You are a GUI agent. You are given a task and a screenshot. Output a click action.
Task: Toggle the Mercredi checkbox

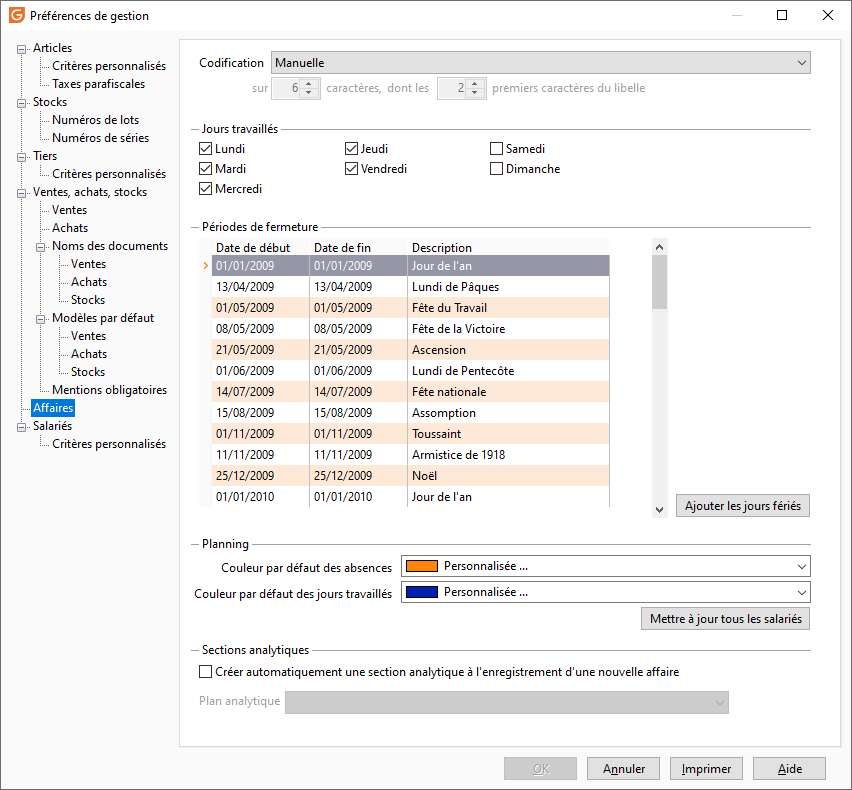(x=205, y=189)
